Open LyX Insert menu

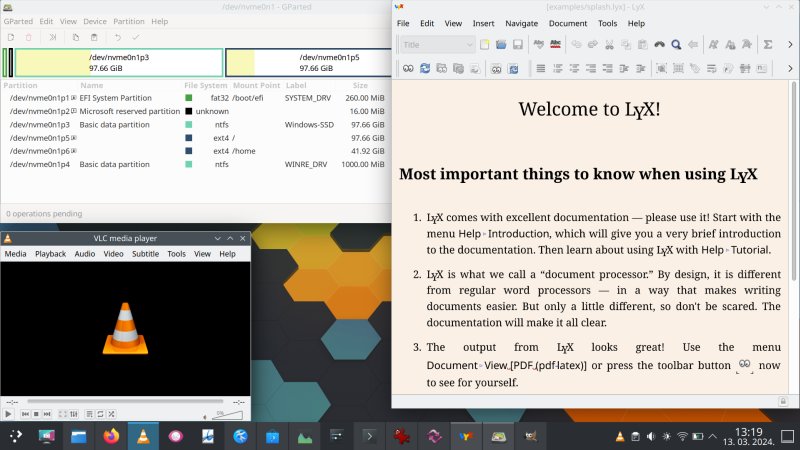[483, 23]
